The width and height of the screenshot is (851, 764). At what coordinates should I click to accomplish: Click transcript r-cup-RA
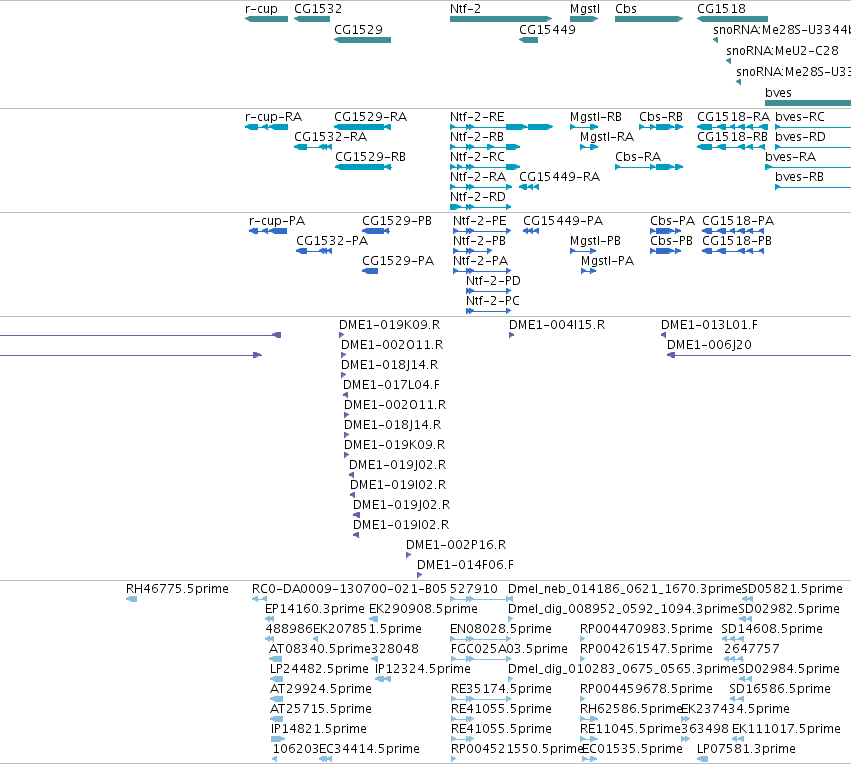pos(274,117)
